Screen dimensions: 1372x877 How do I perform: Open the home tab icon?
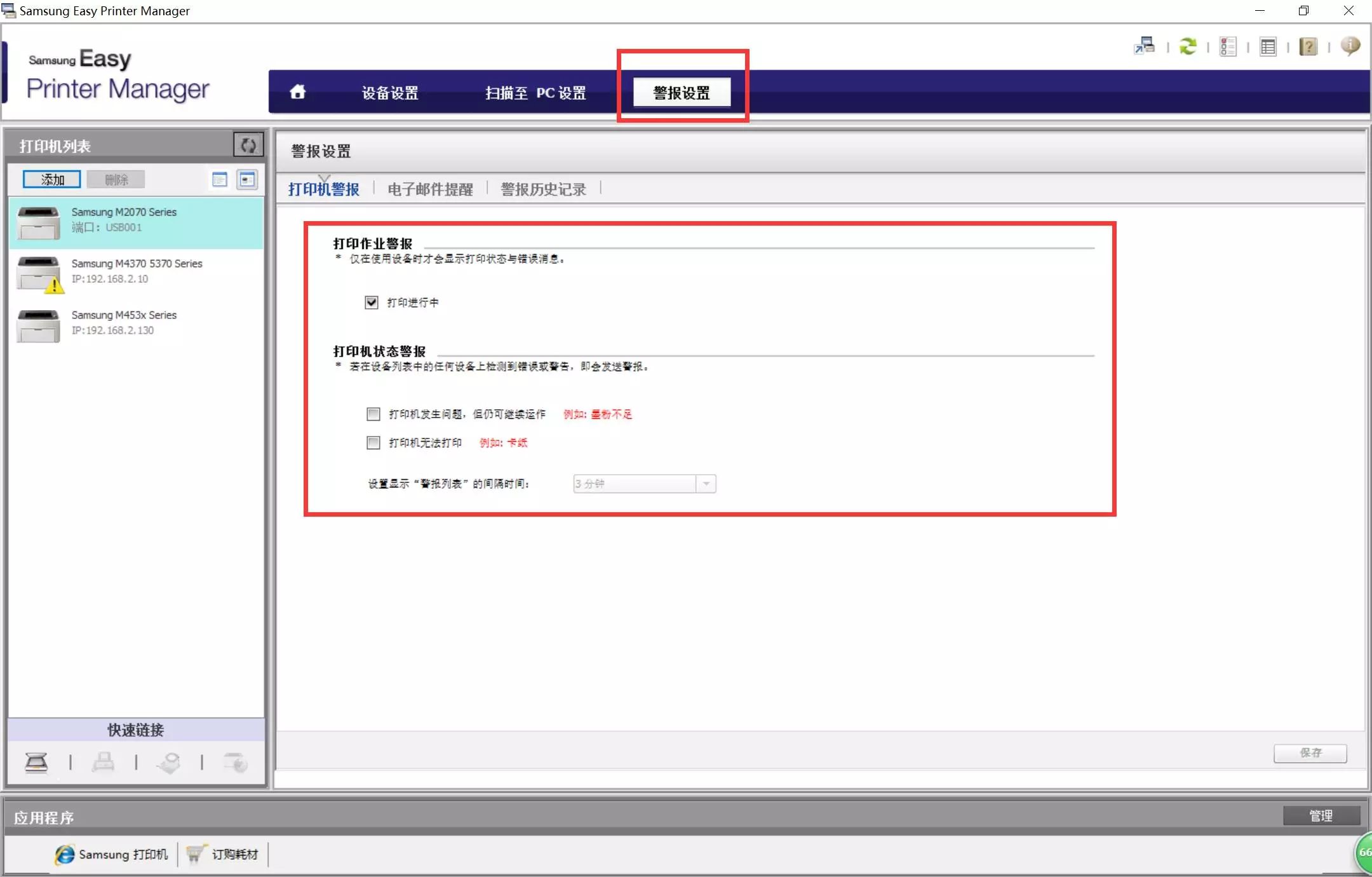point(297,92)
